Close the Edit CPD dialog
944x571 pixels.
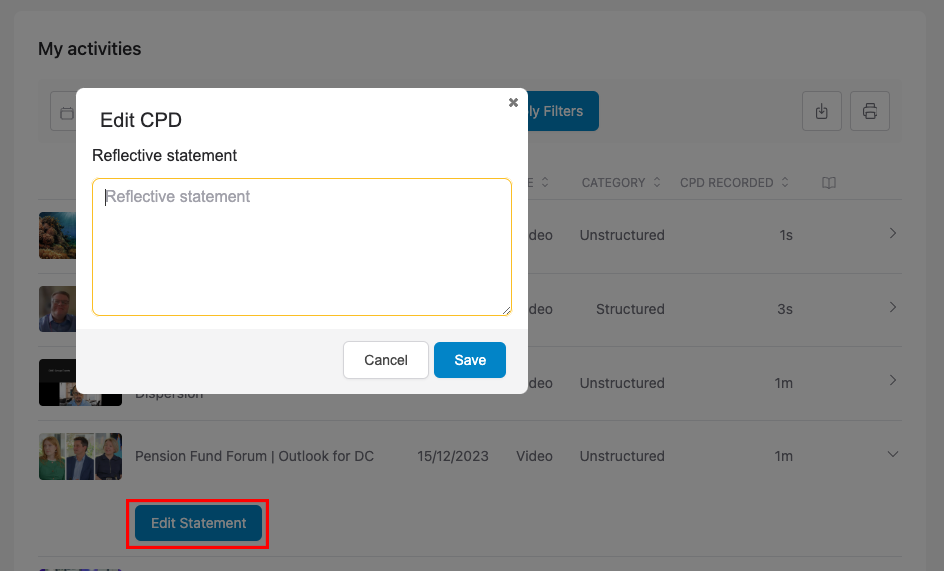(513, 102)
